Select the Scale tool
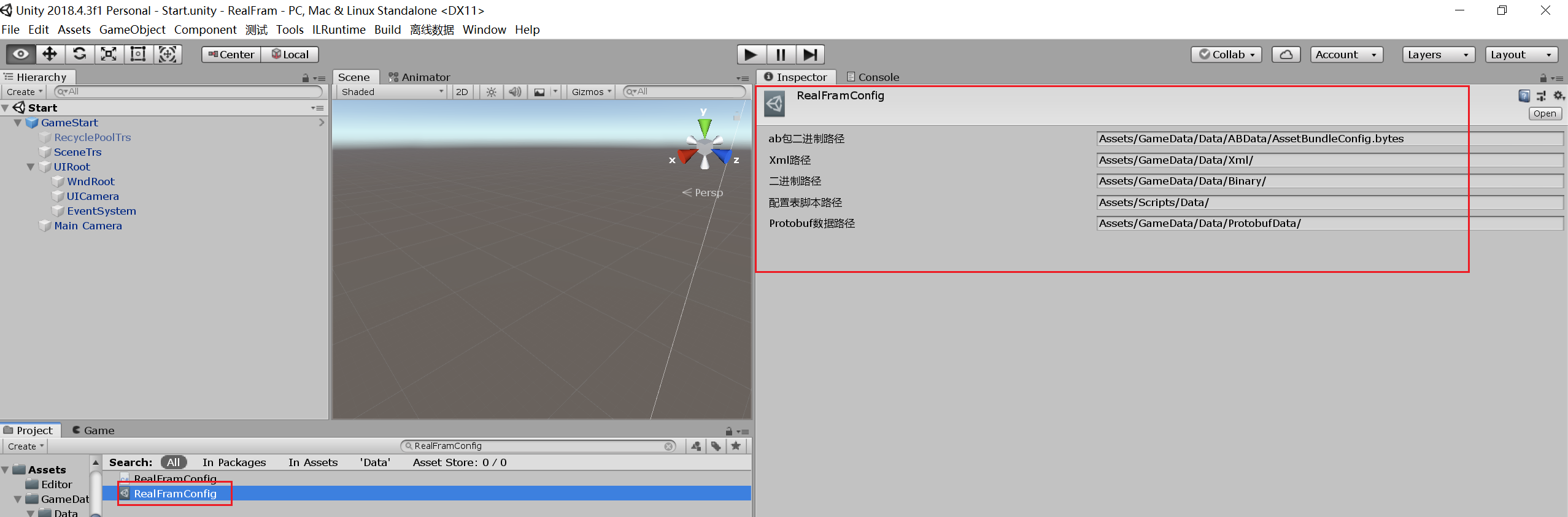The image size is (1568, 517). pyautogui.click(x=109, y=54)
